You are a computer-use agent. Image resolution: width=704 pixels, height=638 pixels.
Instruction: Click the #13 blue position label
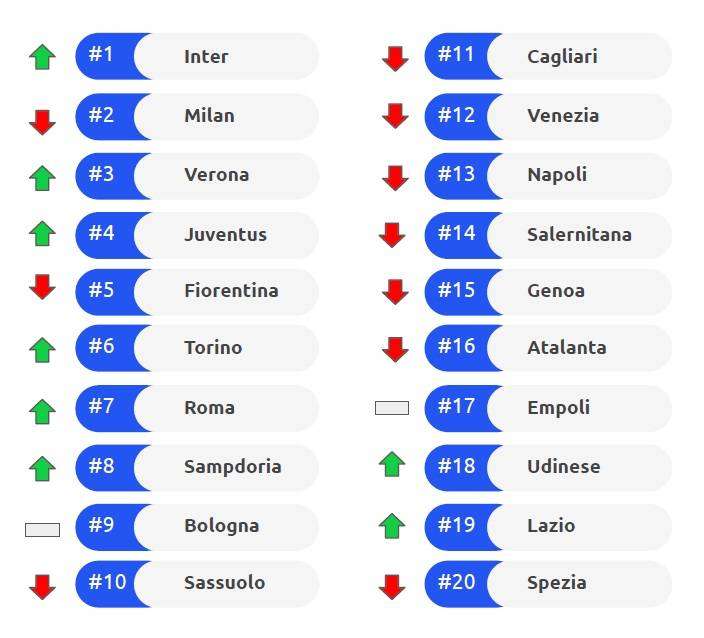coord(459,176)
